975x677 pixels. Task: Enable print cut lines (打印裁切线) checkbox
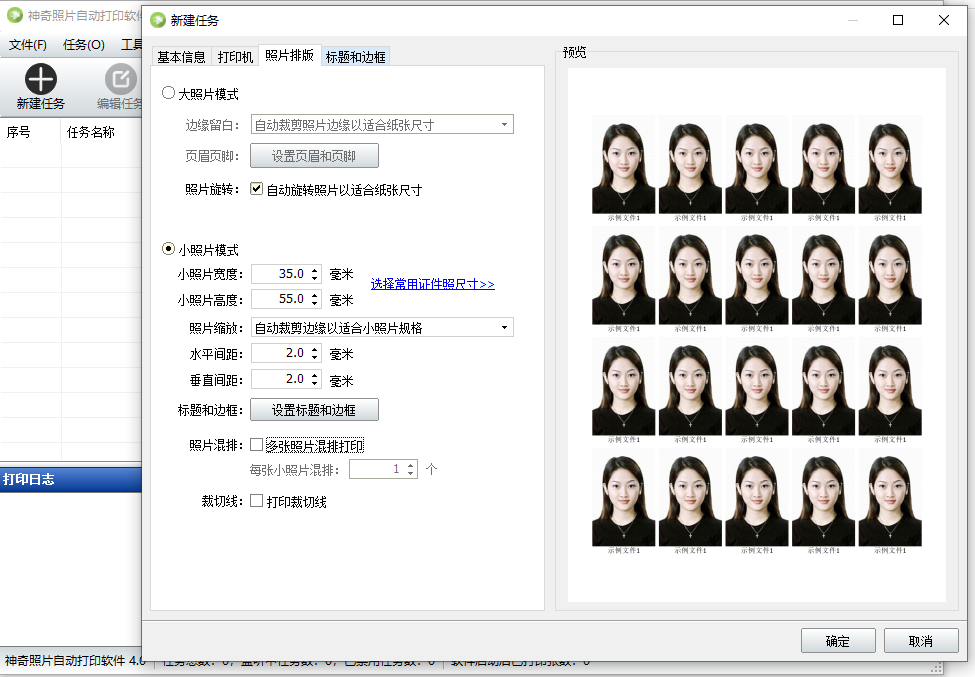coord(257,501)
